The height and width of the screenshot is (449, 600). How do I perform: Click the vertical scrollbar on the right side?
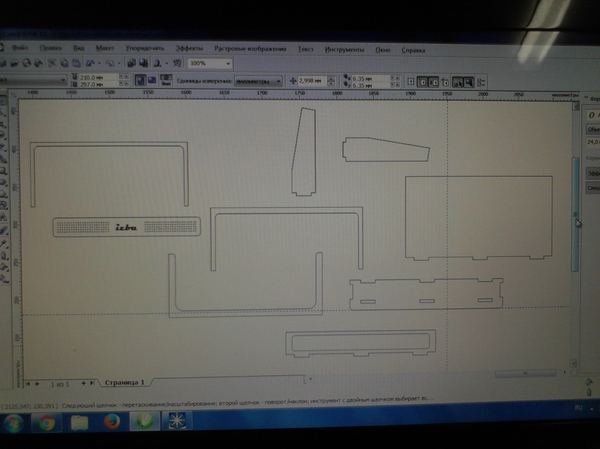(574, 220)
